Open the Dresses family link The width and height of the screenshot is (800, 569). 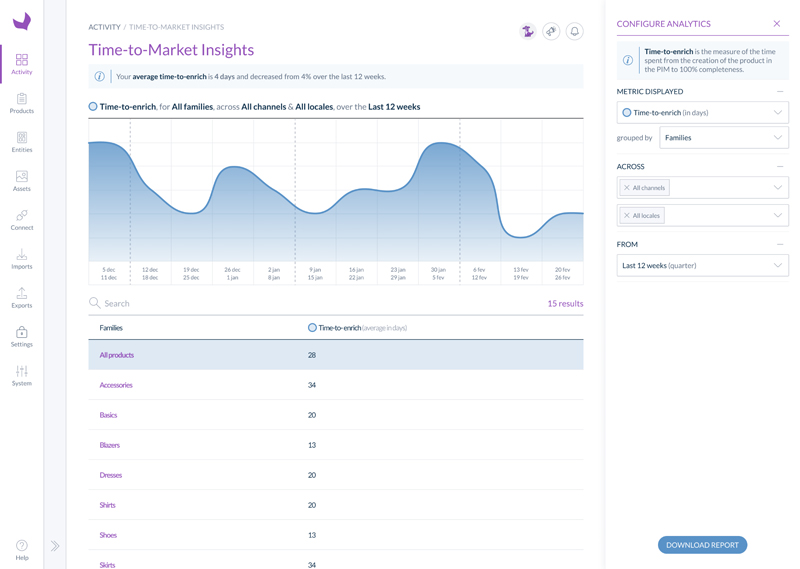tap(111, 475)
